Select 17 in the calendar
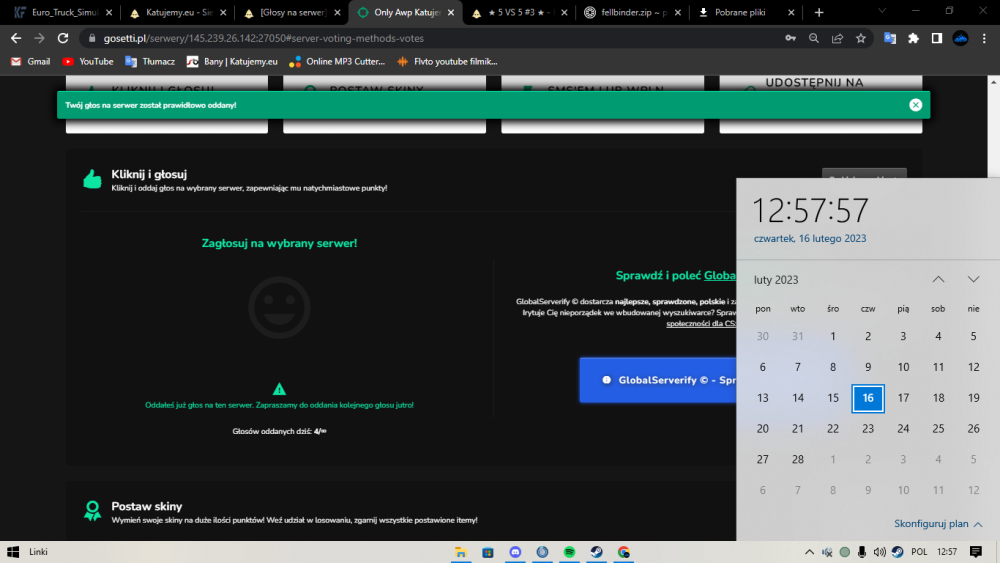The image size is (1000, 563). (x=903, y=398)
